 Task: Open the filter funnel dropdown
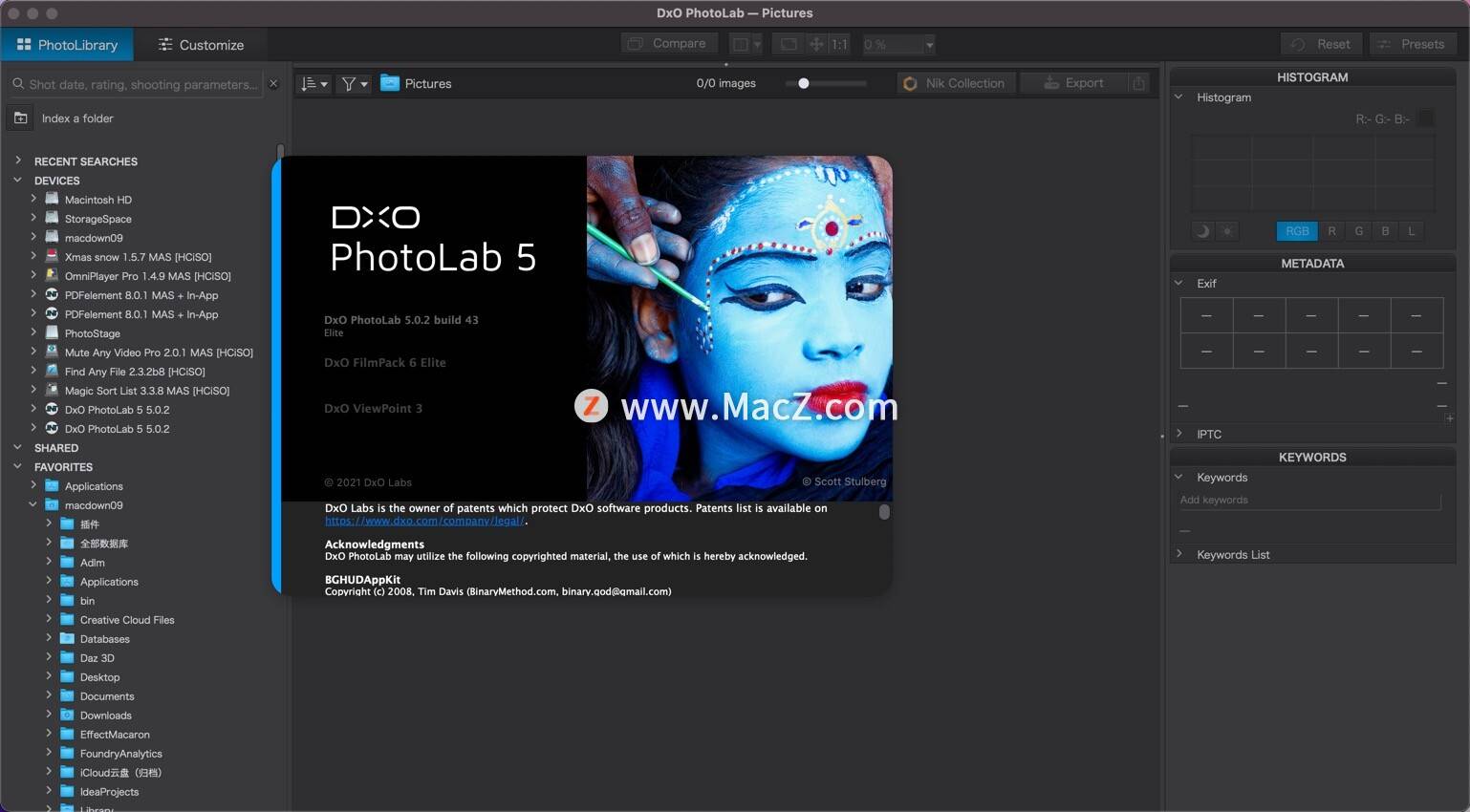click(355, 84)
